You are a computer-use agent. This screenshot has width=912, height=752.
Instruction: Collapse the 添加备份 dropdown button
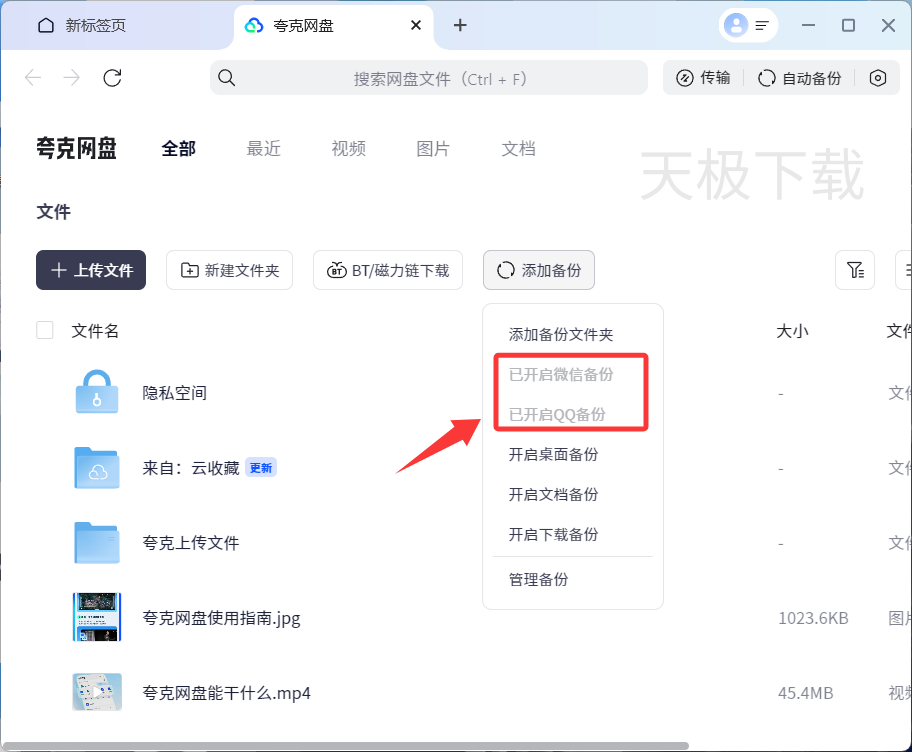click(539, 270)
